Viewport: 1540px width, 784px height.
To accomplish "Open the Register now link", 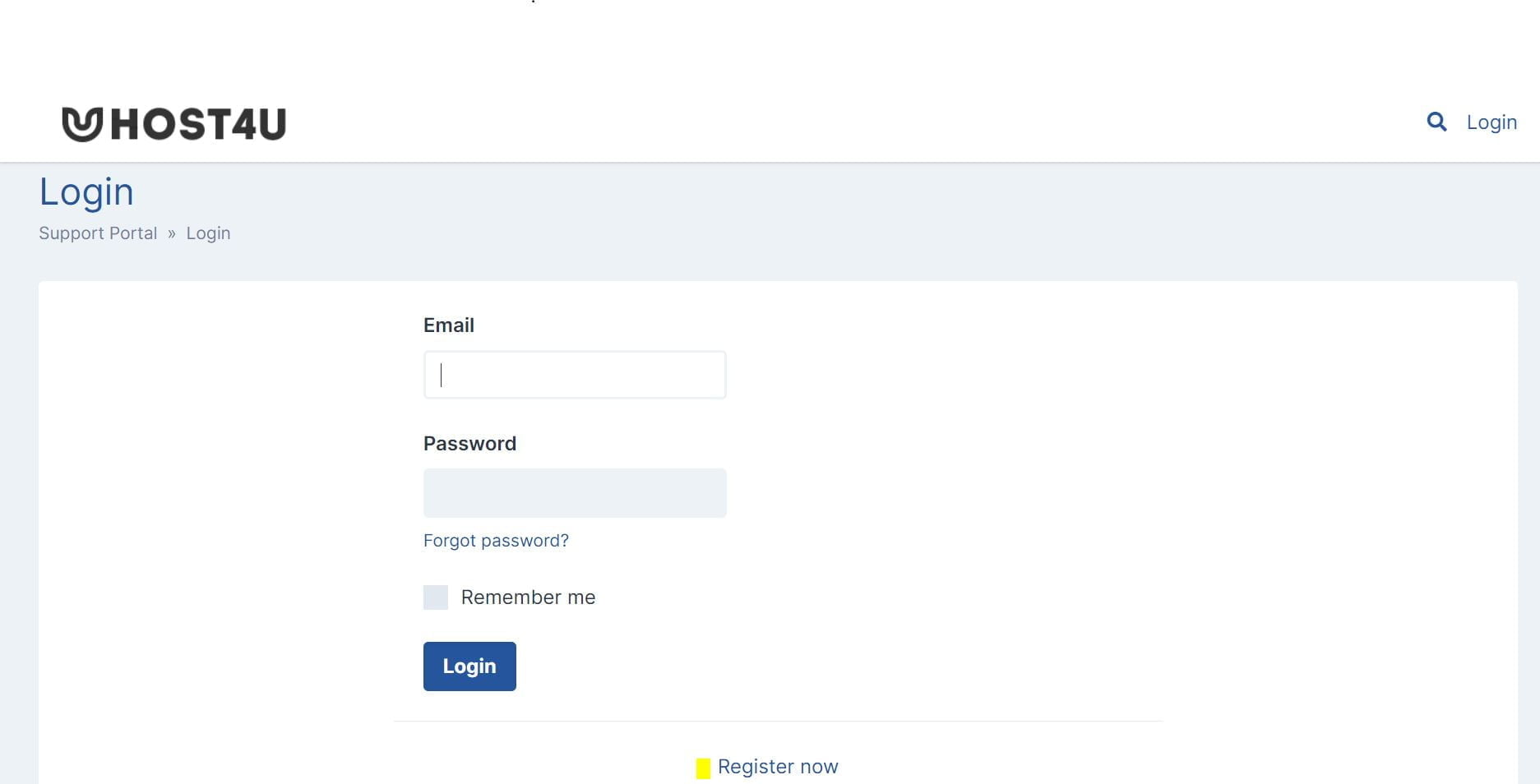I will (778, 767).
